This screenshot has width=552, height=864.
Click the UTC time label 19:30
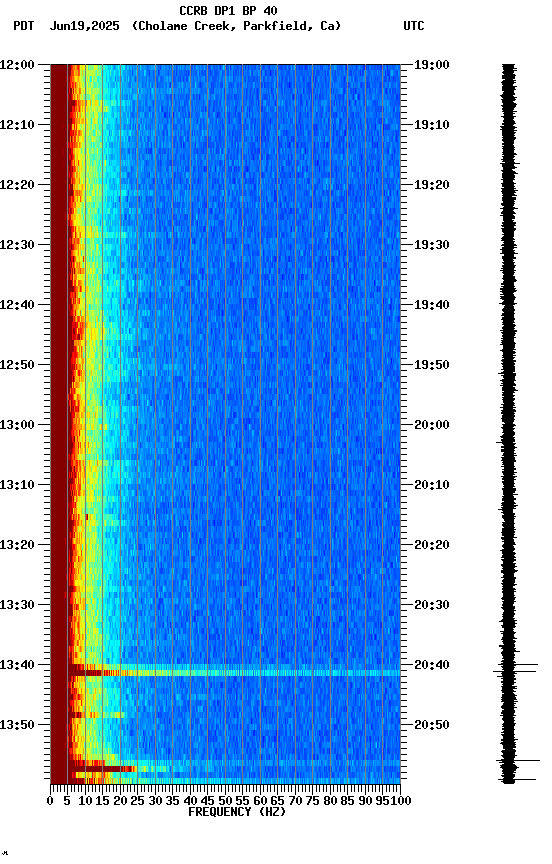click(432, 245)
